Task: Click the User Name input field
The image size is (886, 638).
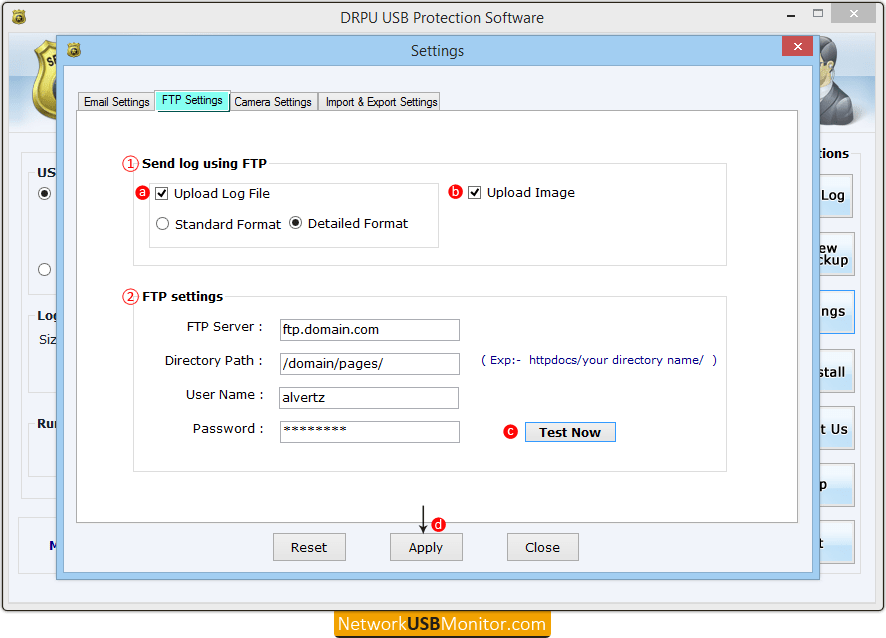Action: (369, 398)
